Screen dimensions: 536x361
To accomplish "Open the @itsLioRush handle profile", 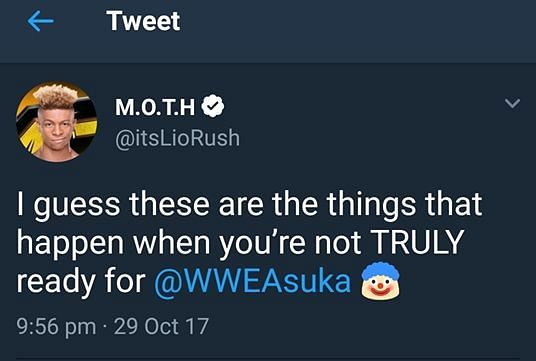I will (x=177, y=138).
